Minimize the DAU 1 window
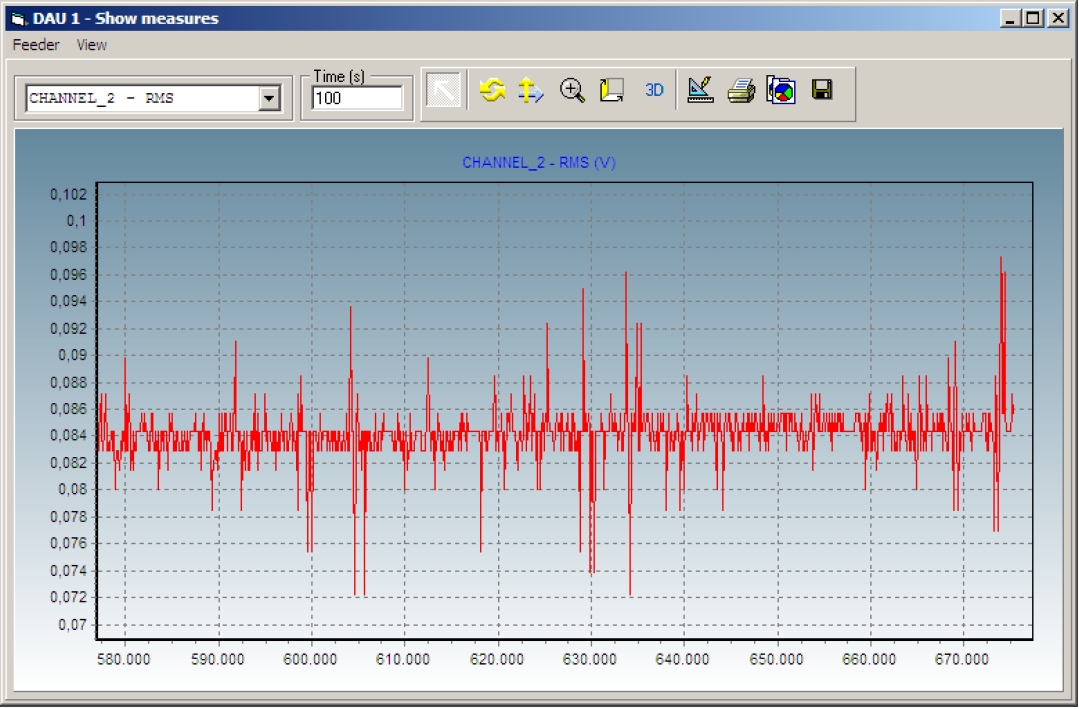 (x=1009, y=19)
